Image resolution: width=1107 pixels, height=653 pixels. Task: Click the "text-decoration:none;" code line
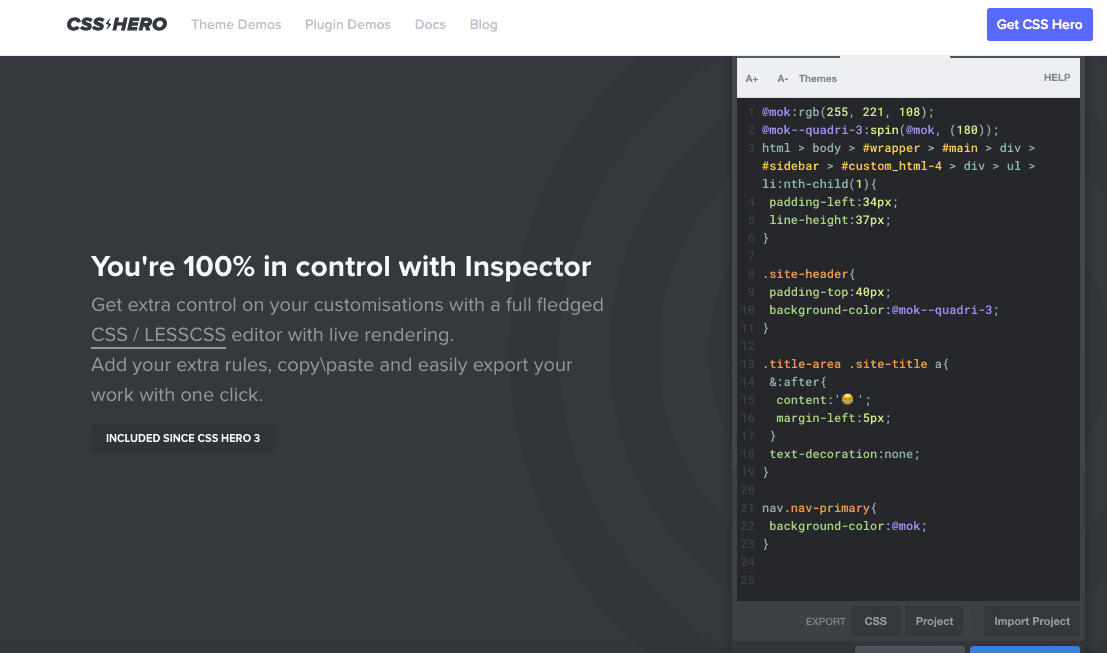click(x=844, y=454)
